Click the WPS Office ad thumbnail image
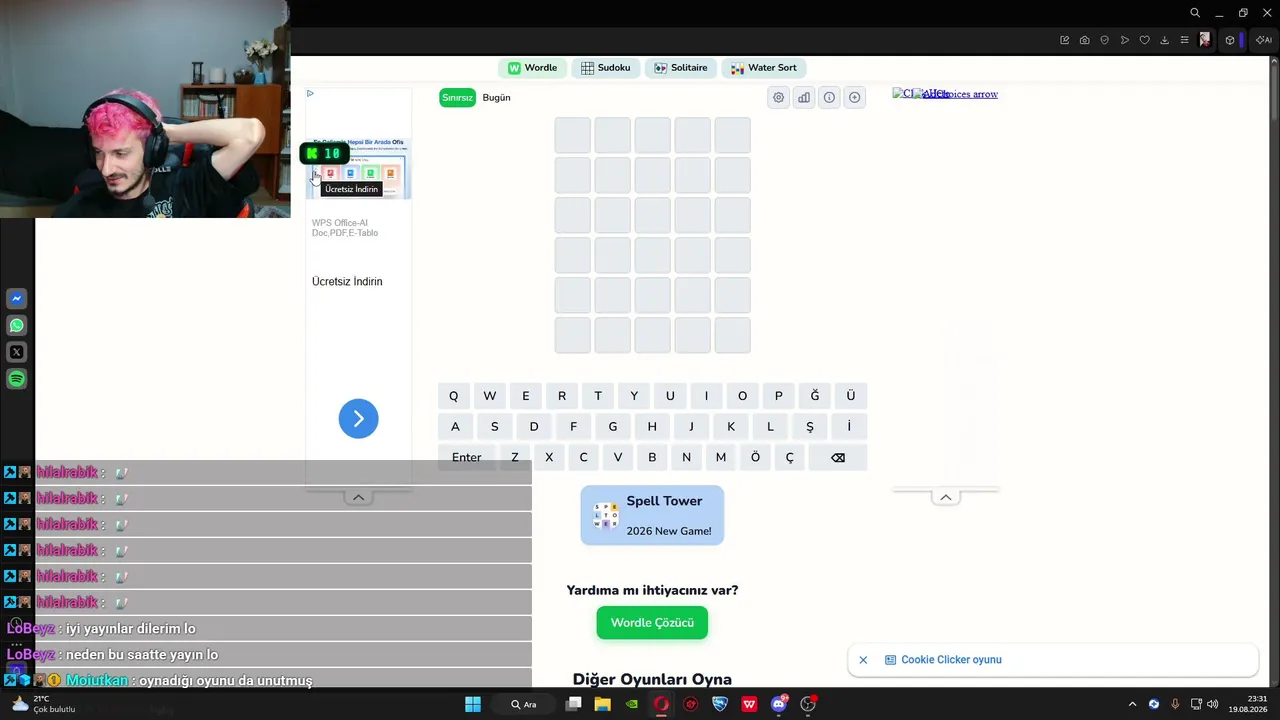Screen dimensions: 1280x720 tap(358, 168)
